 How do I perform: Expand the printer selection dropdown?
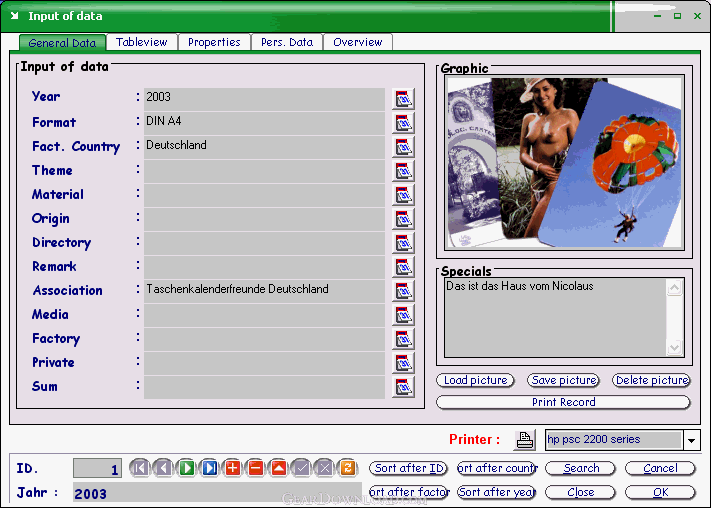click(691, 440)
